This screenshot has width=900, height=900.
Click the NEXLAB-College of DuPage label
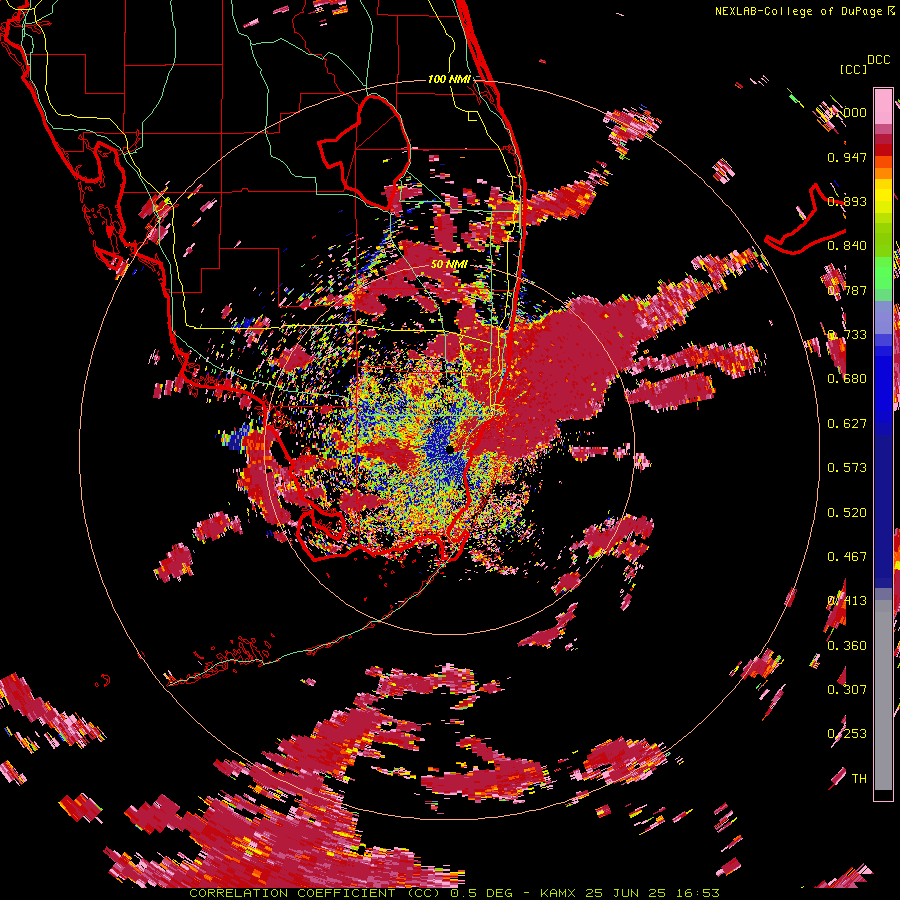pyautogui.click(x=799, y=11)
